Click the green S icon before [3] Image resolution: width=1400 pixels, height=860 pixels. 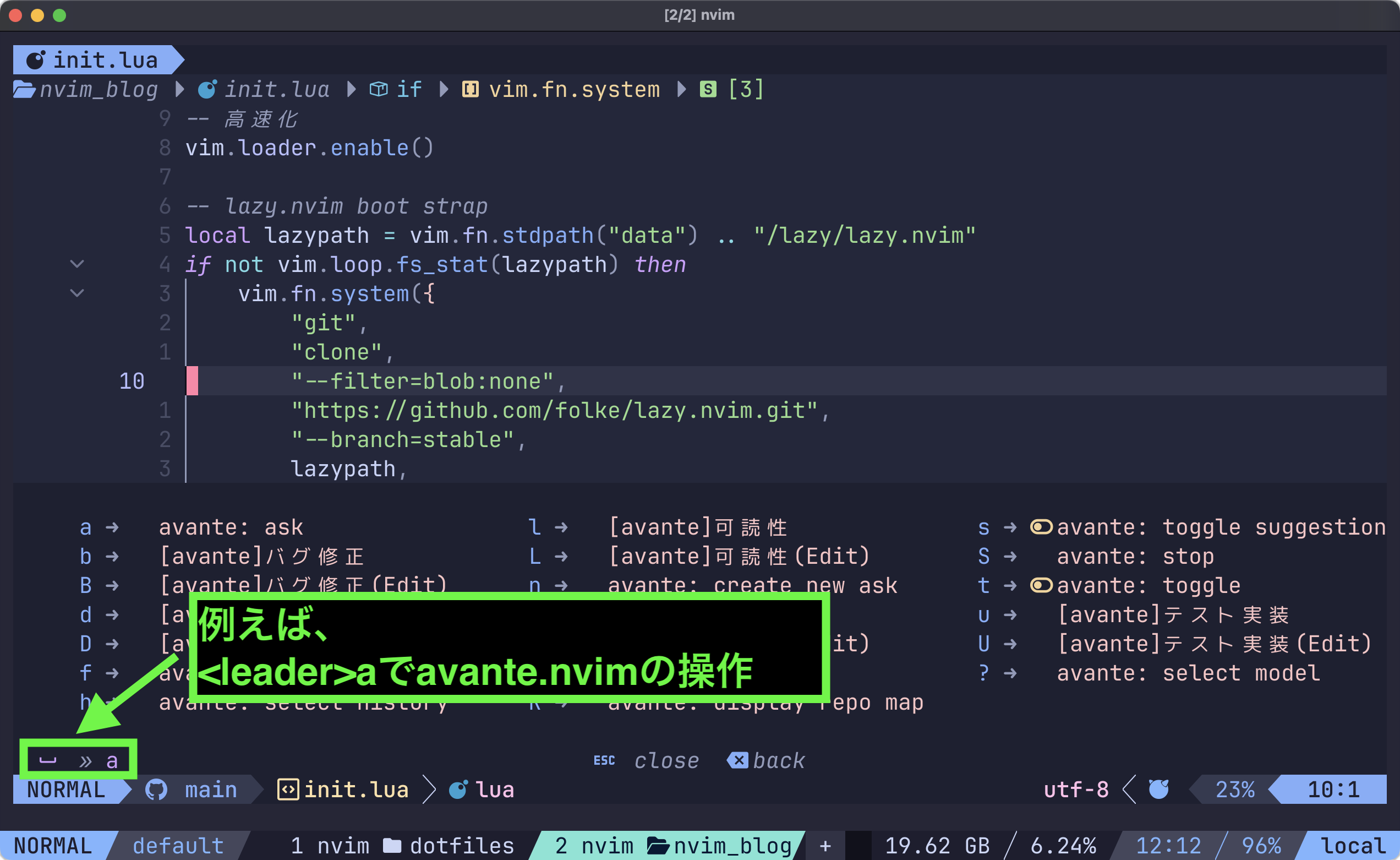(x=708, y=89)
